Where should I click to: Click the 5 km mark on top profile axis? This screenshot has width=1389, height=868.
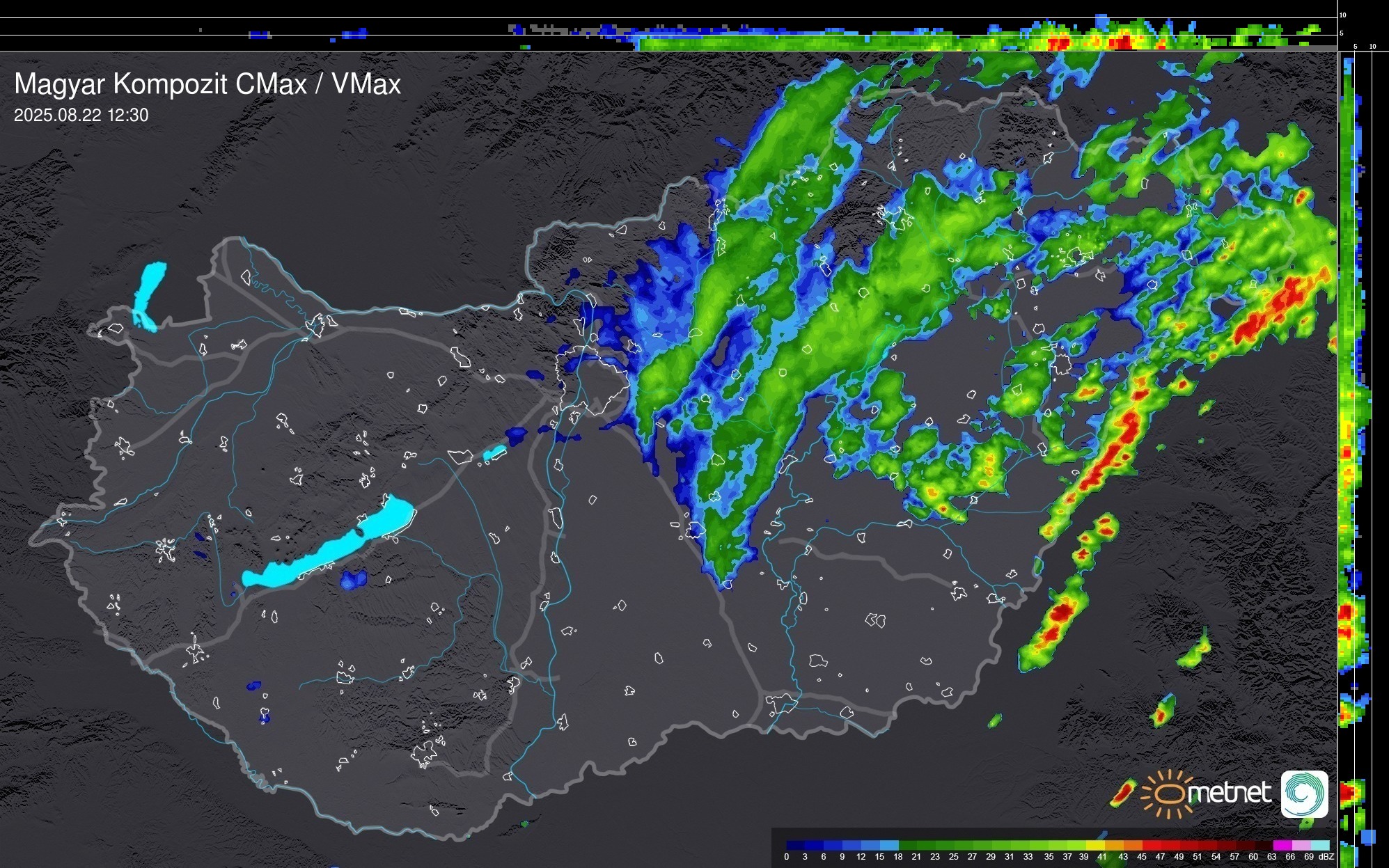[x=1342, y=33]
